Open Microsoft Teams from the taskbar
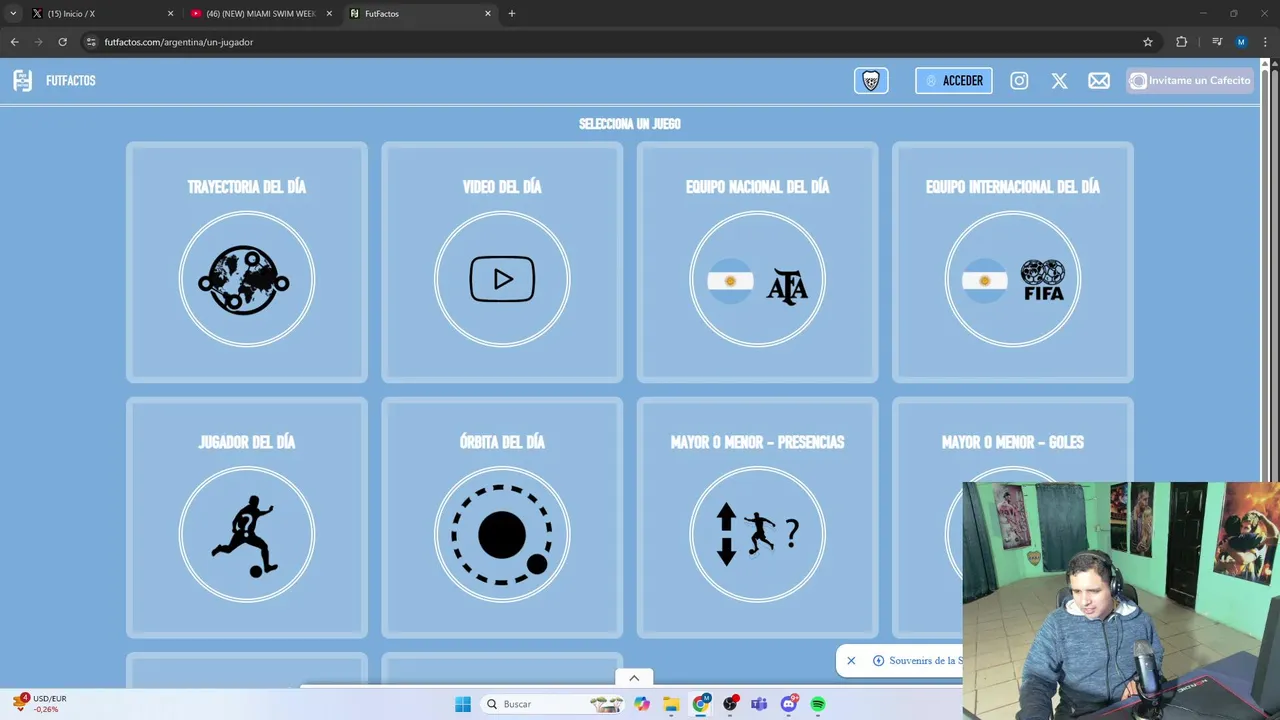 point(759,704)
